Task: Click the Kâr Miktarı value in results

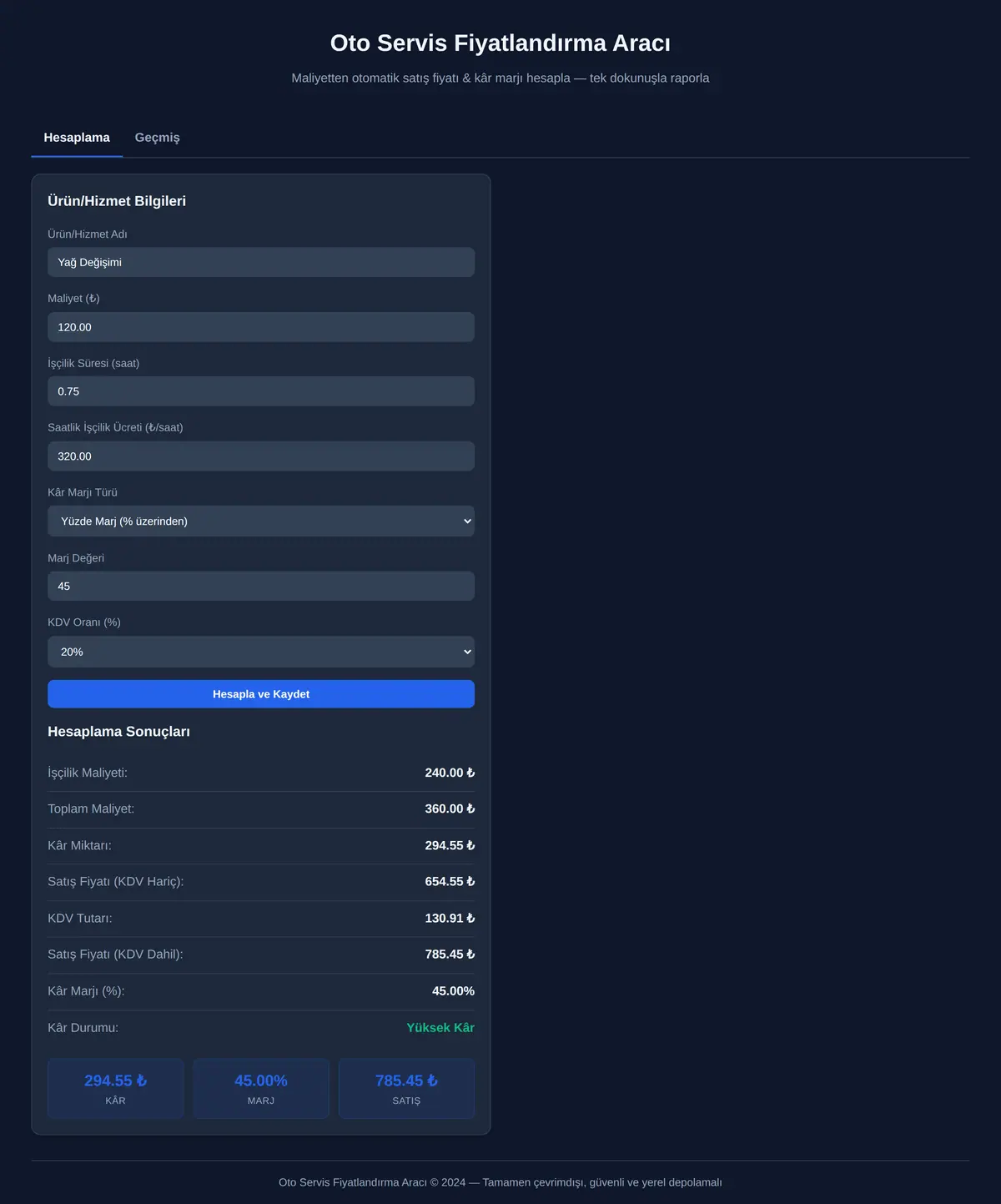Action: point(450,845)
